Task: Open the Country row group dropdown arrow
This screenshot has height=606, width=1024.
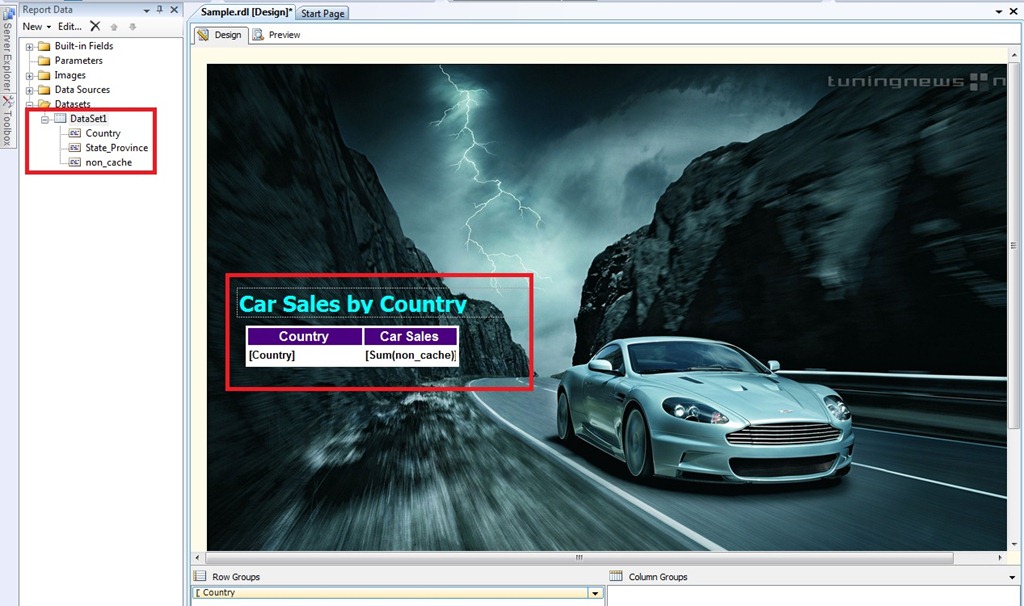Action: 595,593
